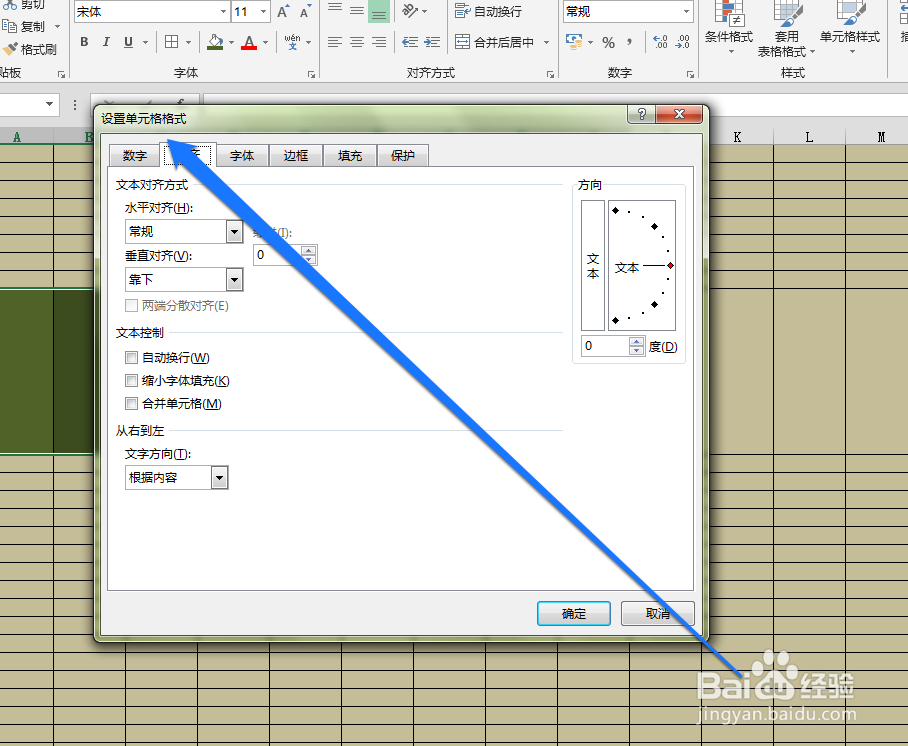Select the 边框 tab in the dialog
The height and width of the screenshot is (746, 908).
(295, 155)
